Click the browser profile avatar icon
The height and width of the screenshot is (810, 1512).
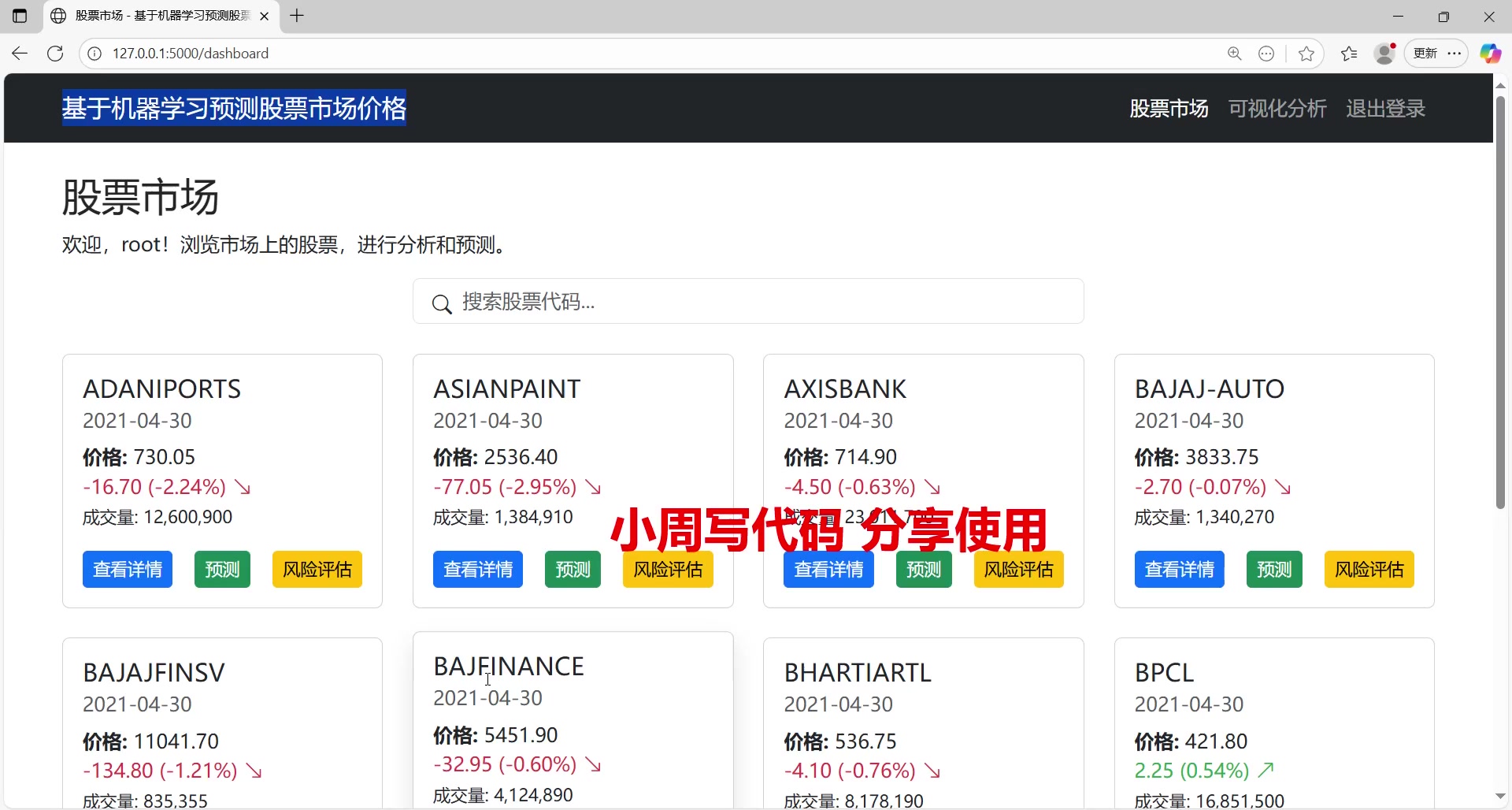click(x=1386, y=53)
